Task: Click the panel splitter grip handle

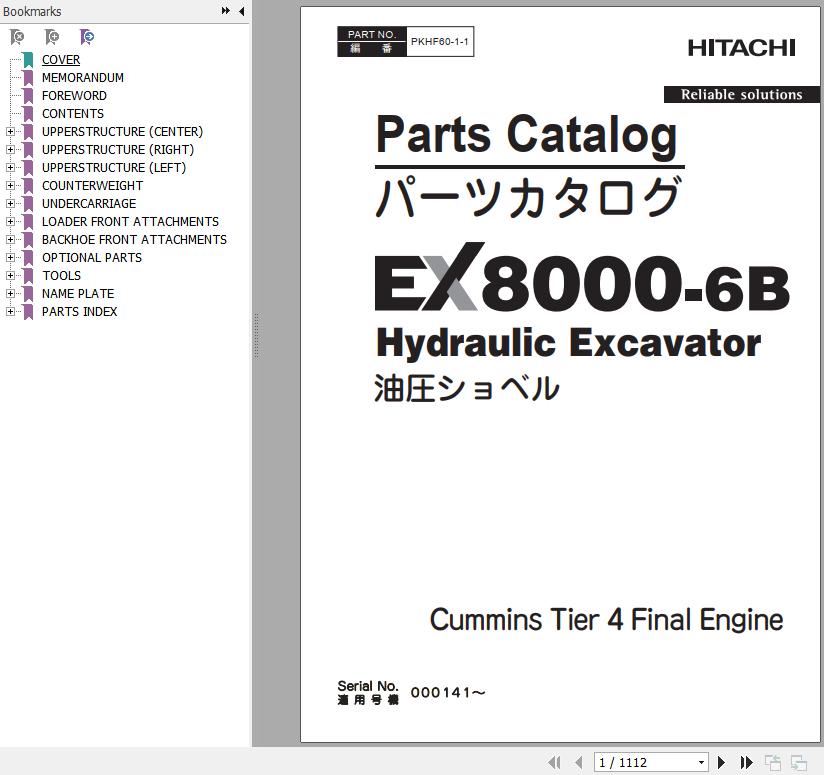Action: pyautogui.click(x=256, y=335)
